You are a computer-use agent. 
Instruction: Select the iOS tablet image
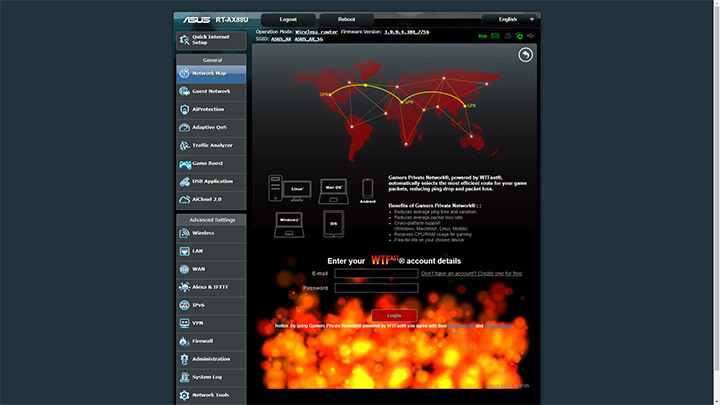[x=333, y=224]
